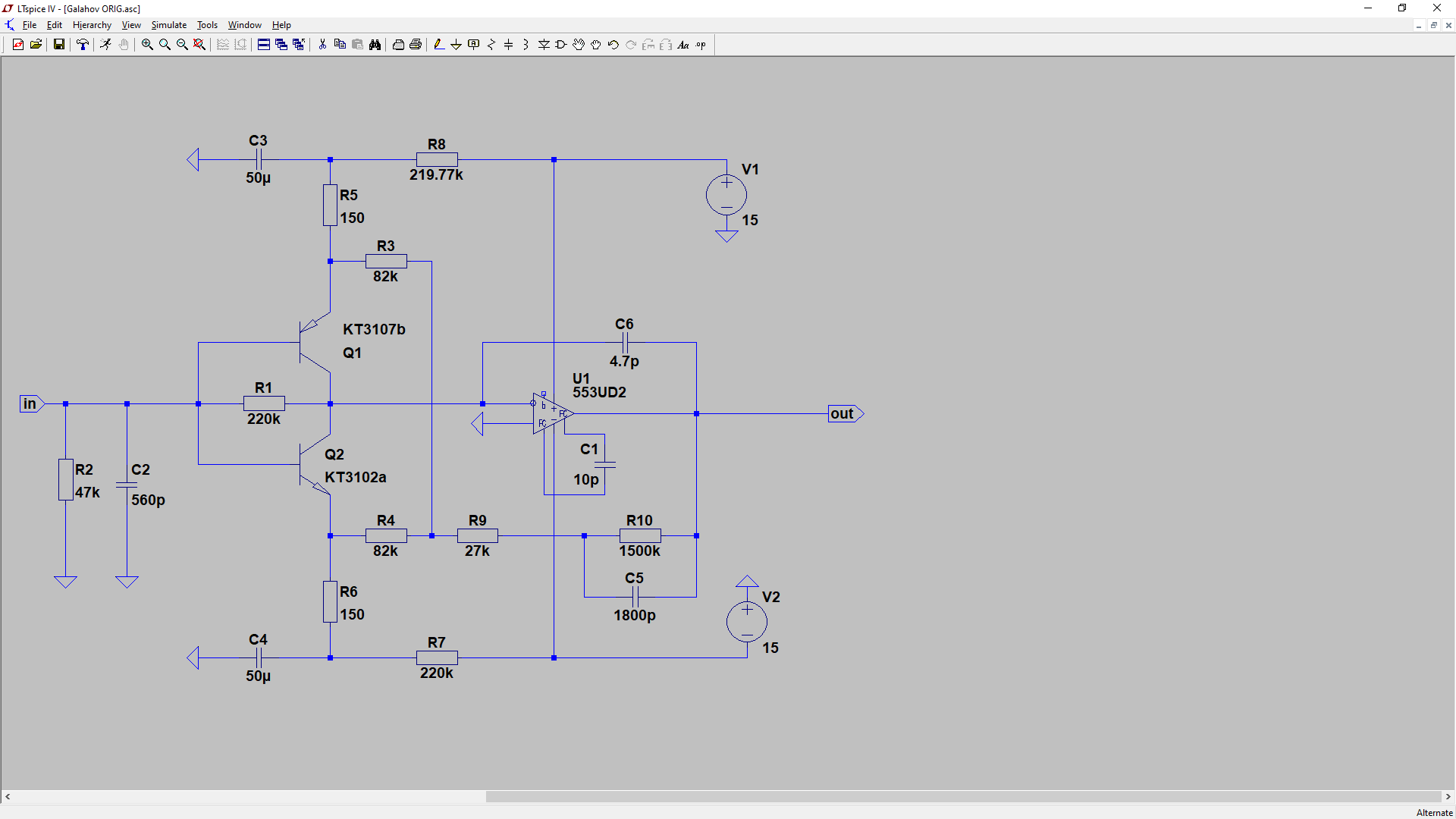Open the Tools menu
Image resolution: width=1456 pixels, height=819 pixels.
pyautogui.click(x=207, y=25)
